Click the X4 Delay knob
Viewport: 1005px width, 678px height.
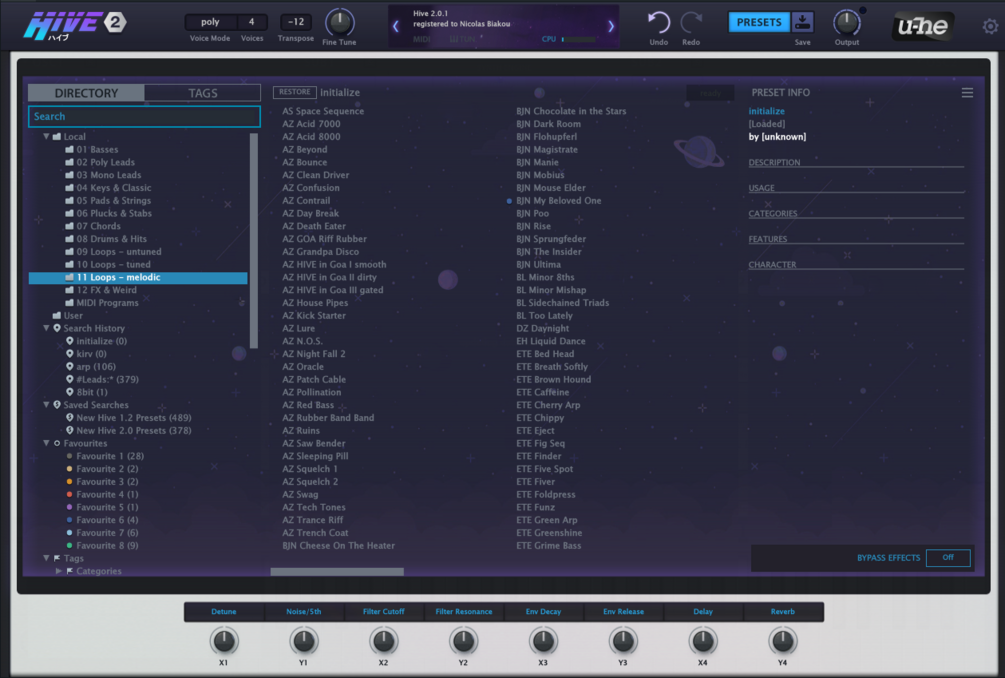(702, 640)
